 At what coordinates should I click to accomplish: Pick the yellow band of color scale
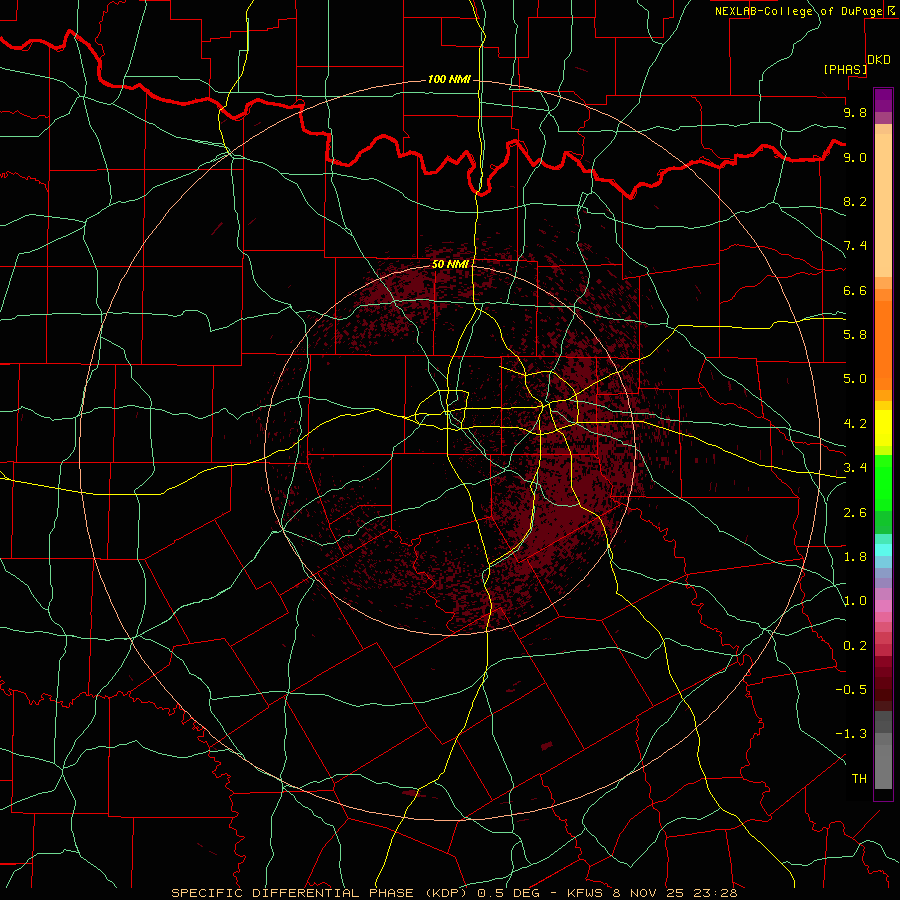[x=883, y=428]
